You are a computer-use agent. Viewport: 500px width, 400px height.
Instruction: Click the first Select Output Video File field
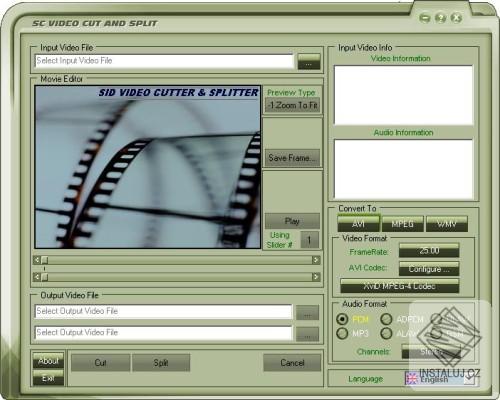point(163,311)
